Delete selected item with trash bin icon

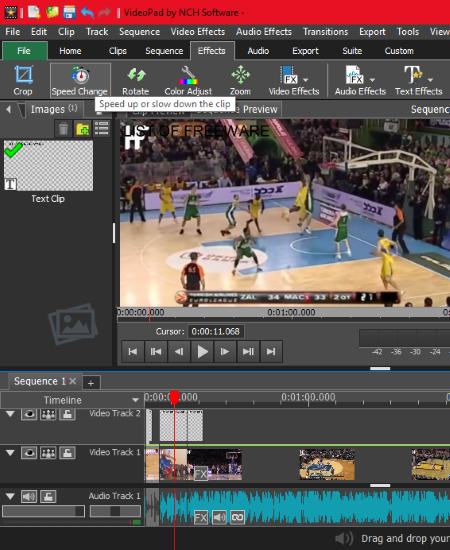(x=63, y=129)
